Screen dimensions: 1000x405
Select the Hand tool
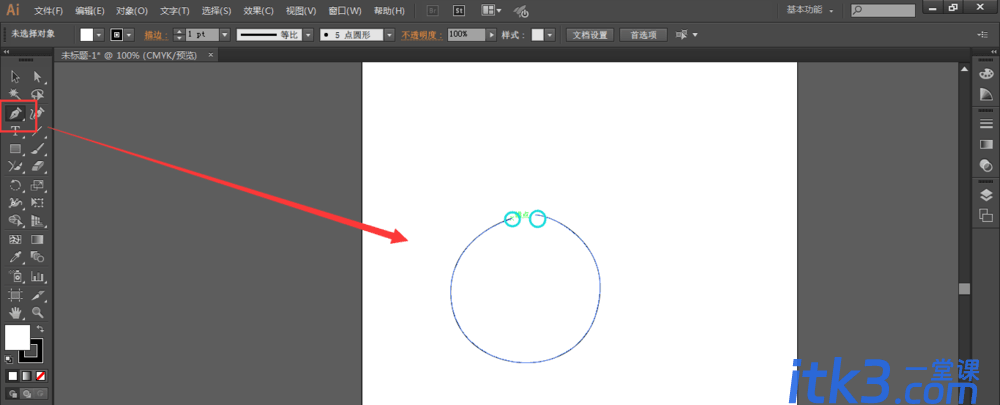coord(15,313)
